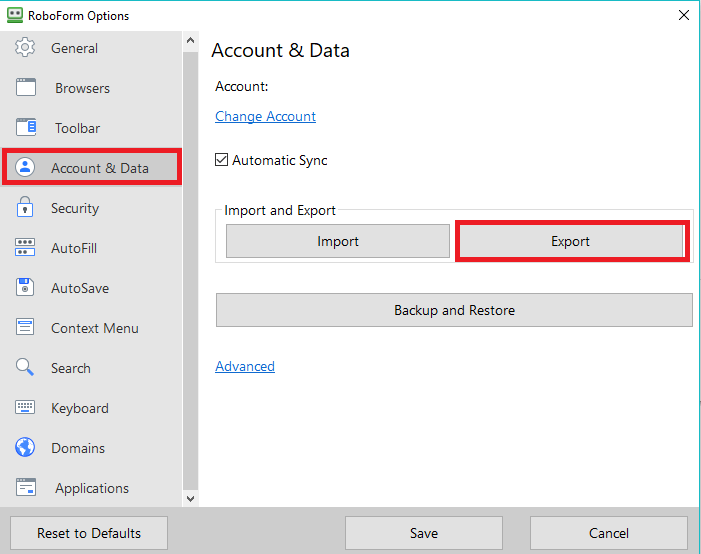Click the General gear icon
701x554 pixels.
(25, 47)
